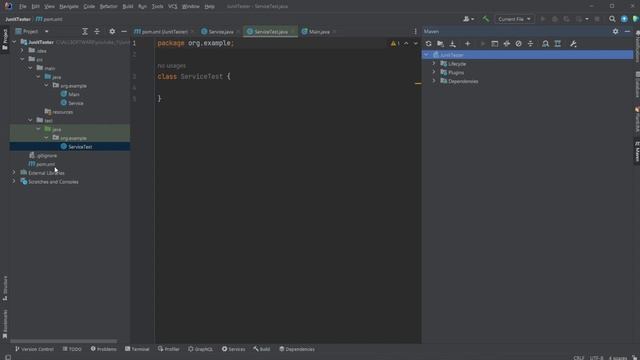Image resolution: width=640 pixels, height=360 pixels.
Task: Collapse the main folder
Action: click(x=30, y=68)
